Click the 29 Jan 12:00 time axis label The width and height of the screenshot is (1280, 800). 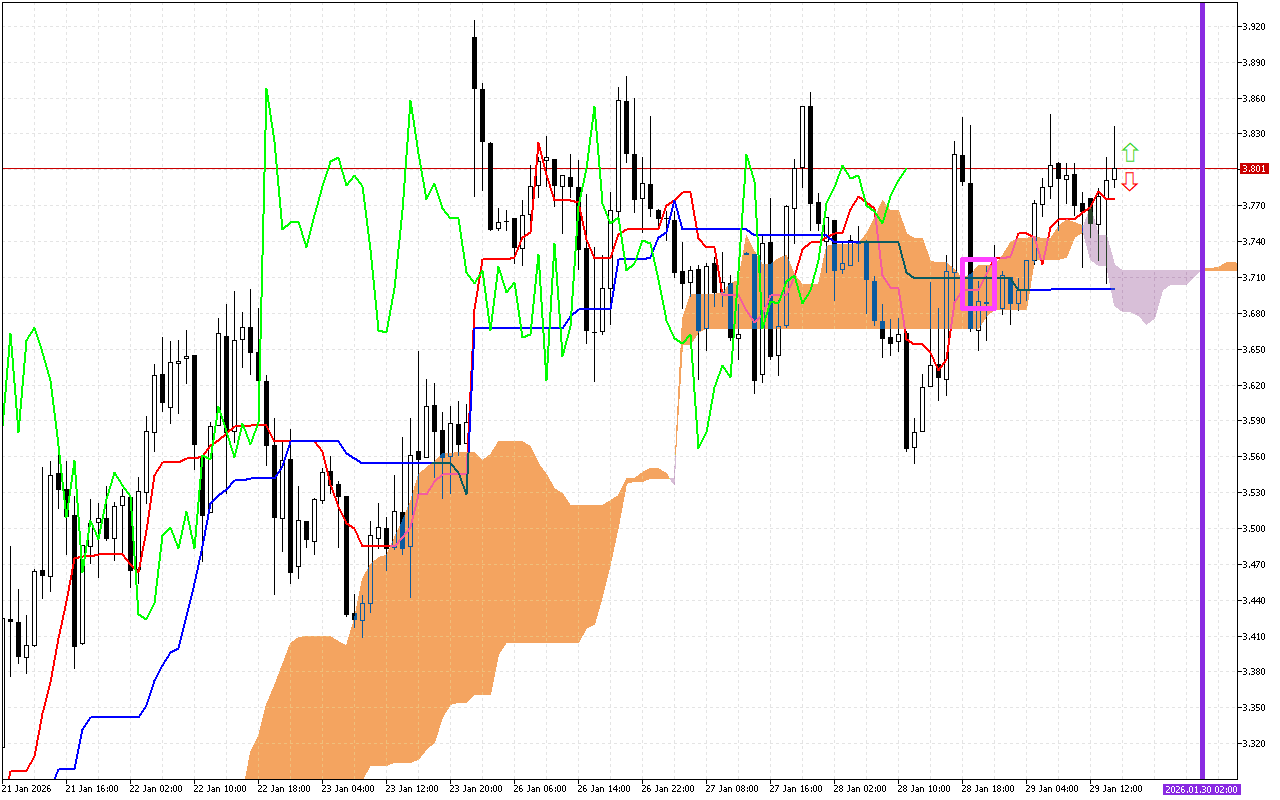1116,789
